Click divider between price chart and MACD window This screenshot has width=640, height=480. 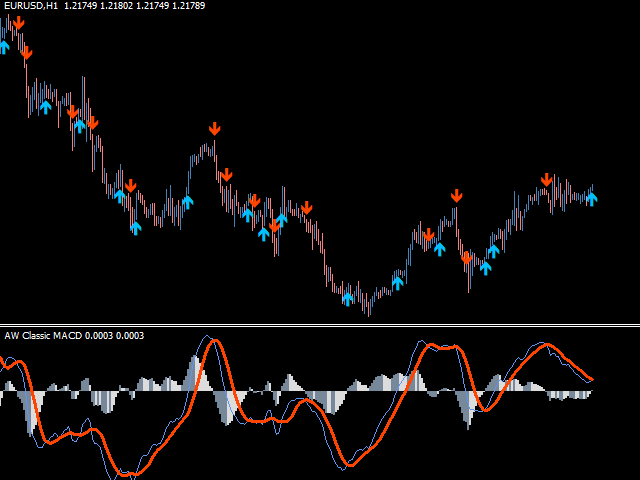pos(320,325)
